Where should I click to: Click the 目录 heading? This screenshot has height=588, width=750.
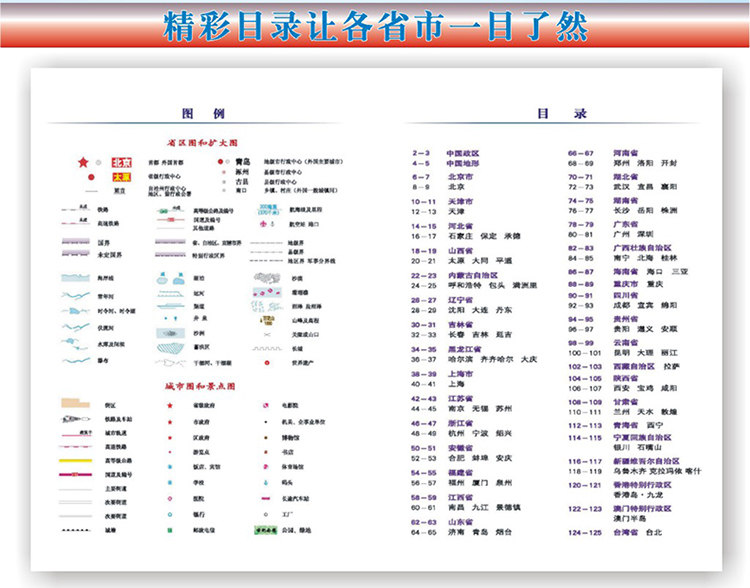(x=562, y=113)
